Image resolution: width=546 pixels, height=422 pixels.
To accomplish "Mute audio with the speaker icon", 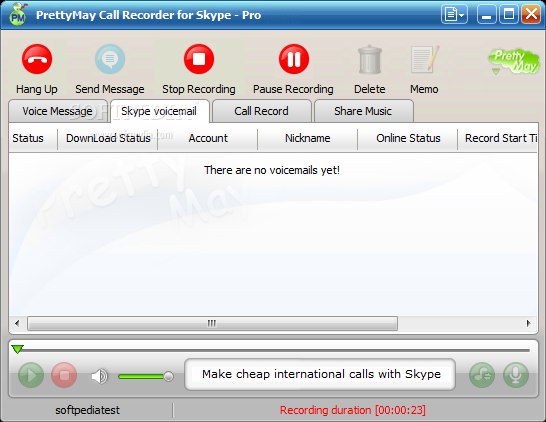I will [100, 376].
